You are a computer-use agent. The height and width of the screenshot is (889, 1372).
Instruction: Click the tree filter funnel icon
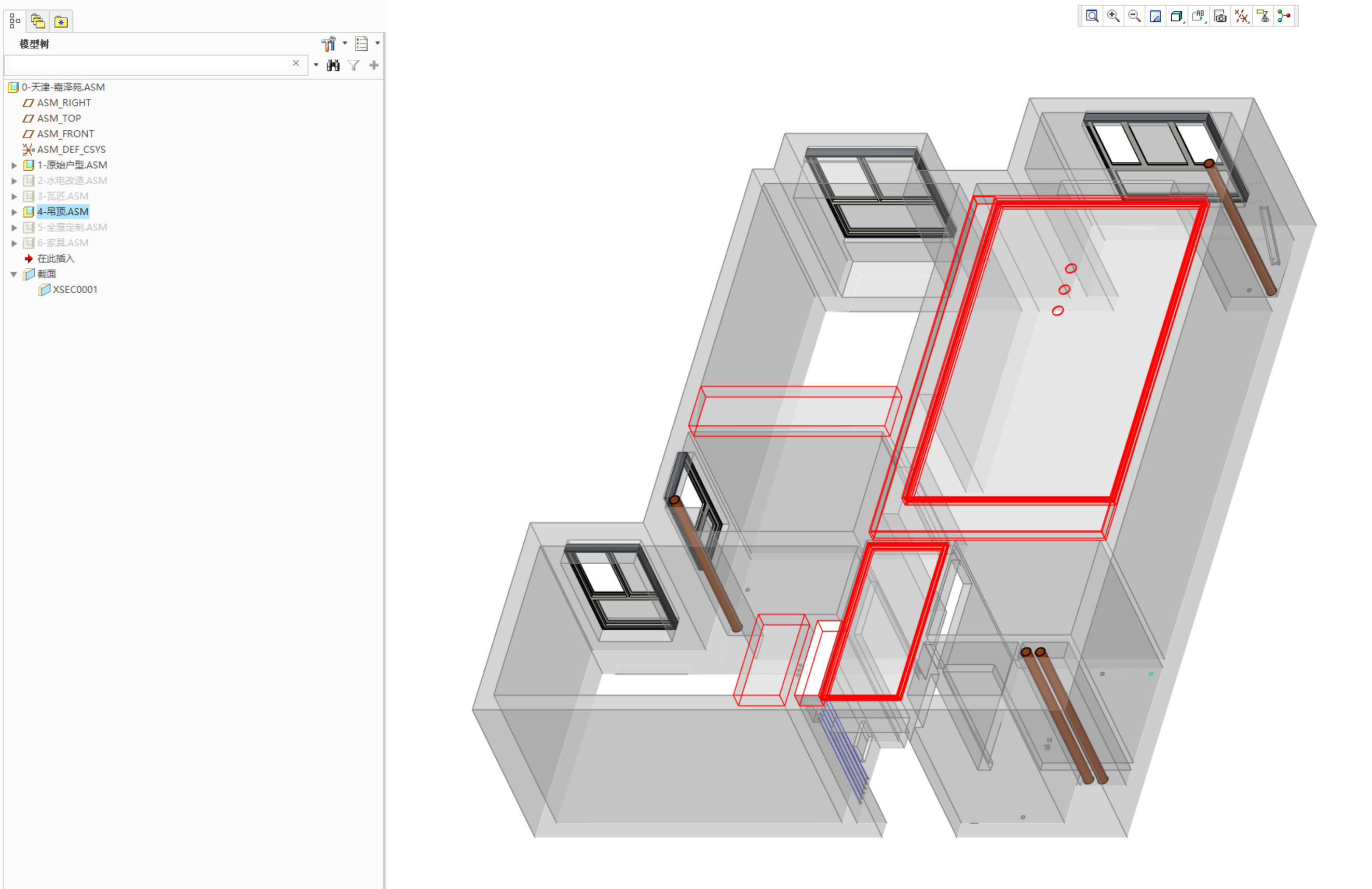pyautogui.click(x=354, y=65)
